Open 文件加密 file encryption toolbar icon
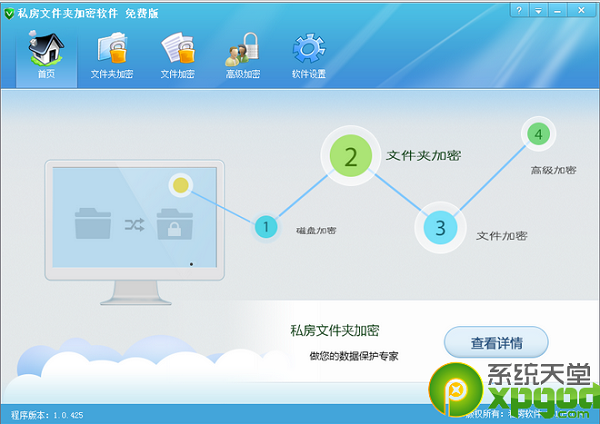The image size is (600, 424). pyautogui.click(x=178, y=56)
